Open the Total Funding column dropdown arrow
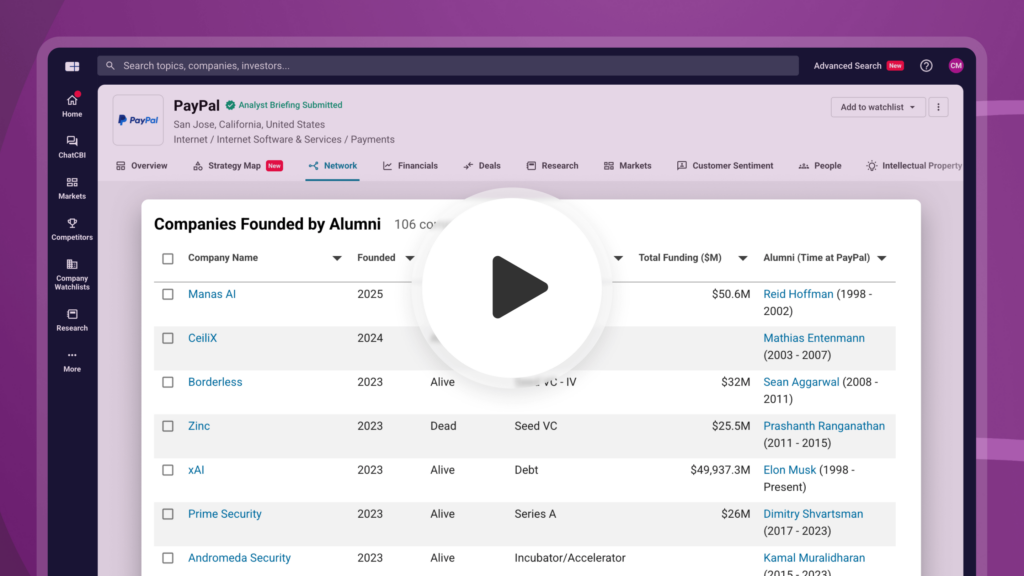This screenshot has width=1024, height=576. click(x=743, y=259)
